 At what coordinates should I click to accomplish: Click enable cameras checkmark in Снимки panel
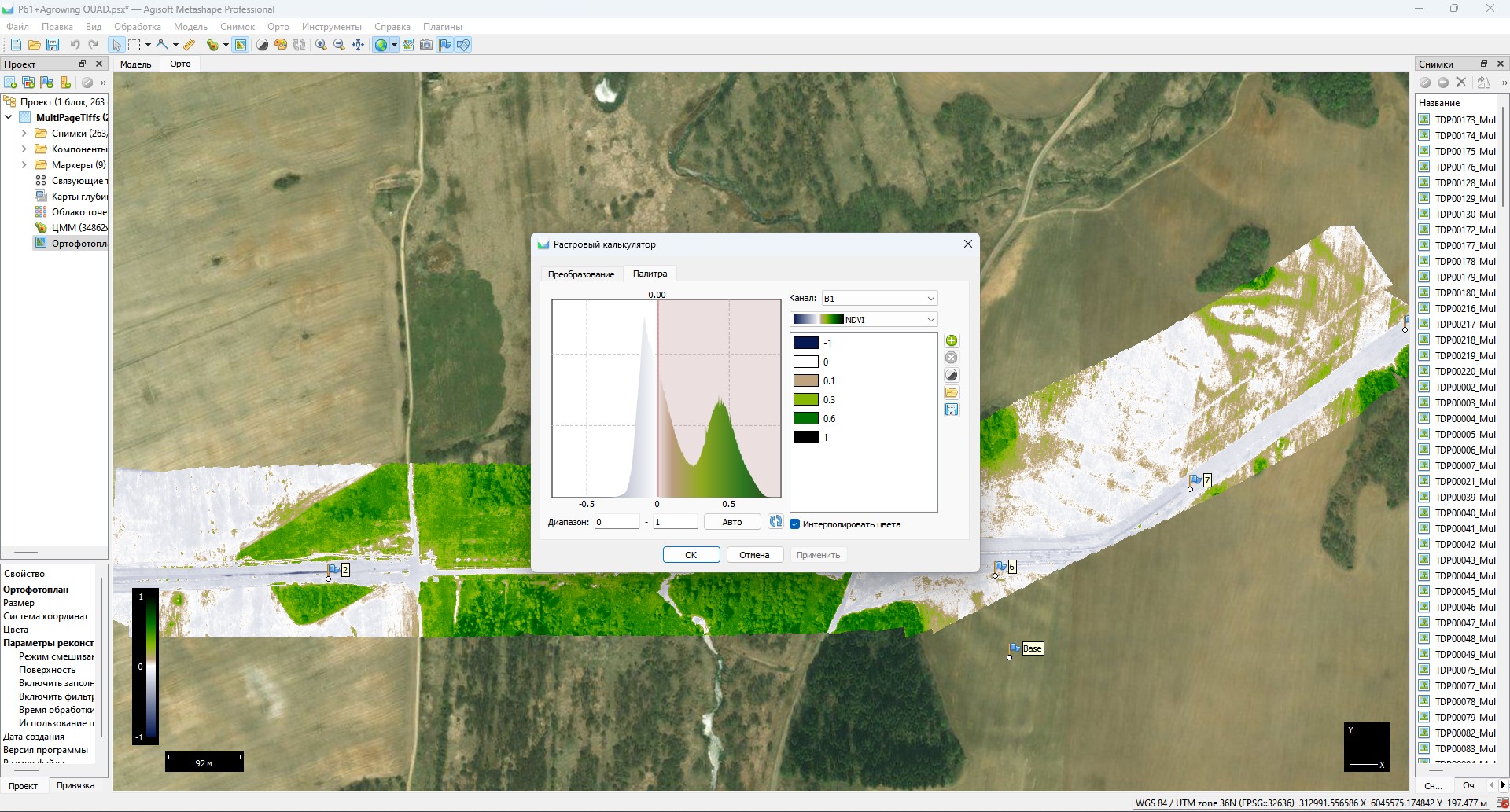tap(1425, 83)
